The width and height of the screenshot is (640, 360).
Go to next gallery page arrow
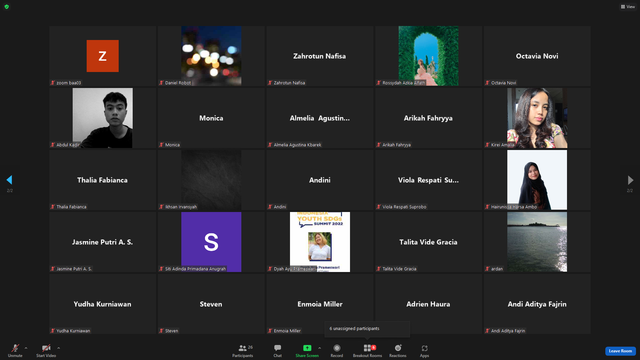pyautogui.click(x=630, y=180)
